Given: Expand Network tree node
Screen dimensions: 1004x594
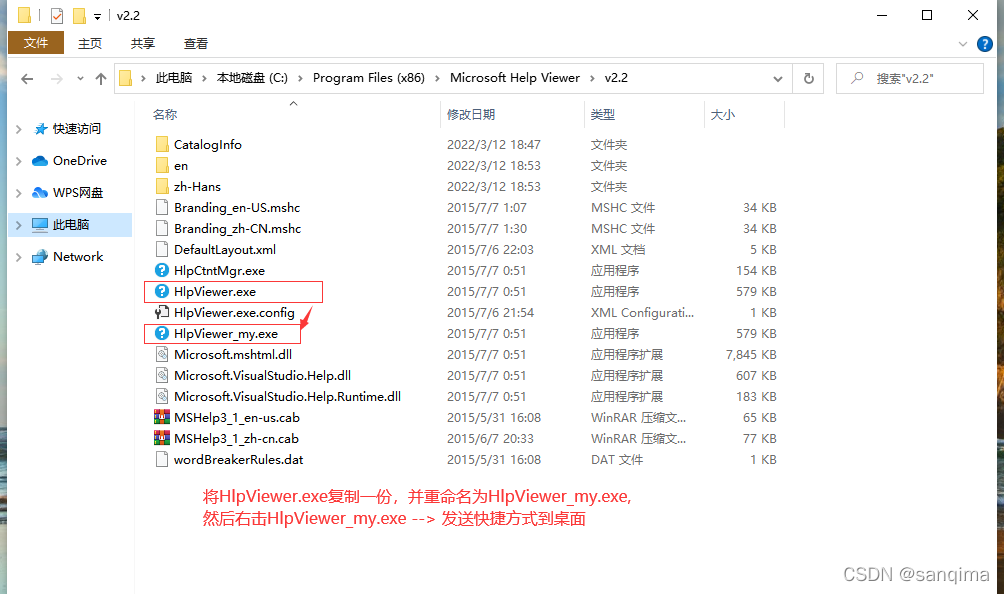Looking at the screenshot, I should pos(19,257).
